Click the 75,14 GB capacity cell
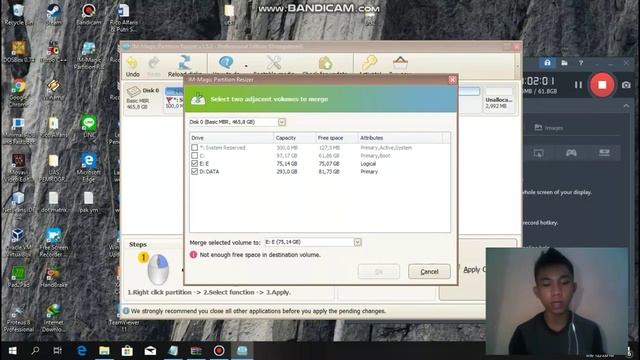 pyautogui.click(x=287, y=164)
